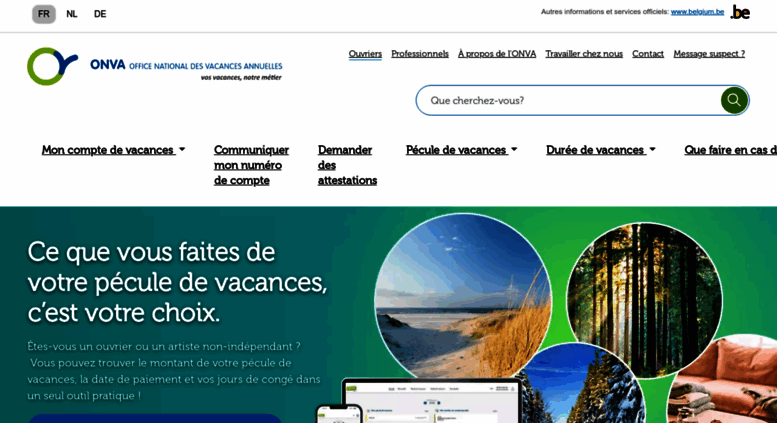Switch language to FR

pyautogui.click(x=44, y=14)
